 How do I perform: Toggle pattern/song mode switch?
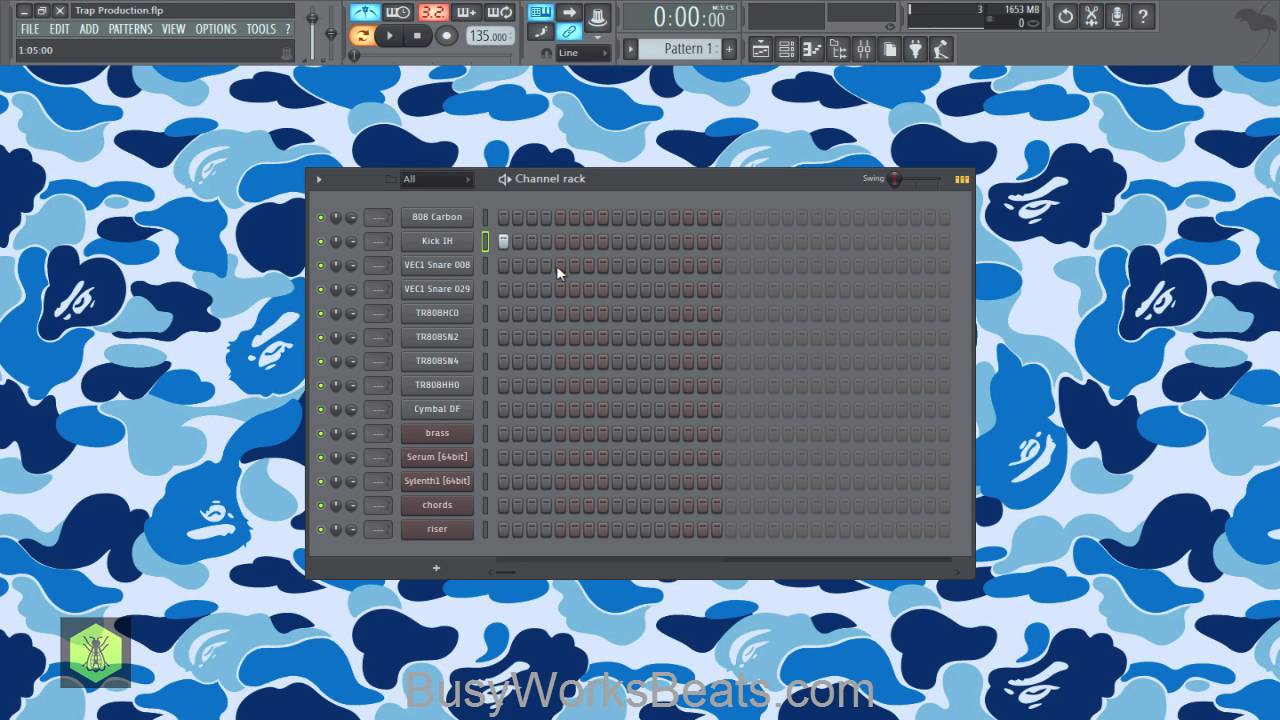[x=361, y=36]
